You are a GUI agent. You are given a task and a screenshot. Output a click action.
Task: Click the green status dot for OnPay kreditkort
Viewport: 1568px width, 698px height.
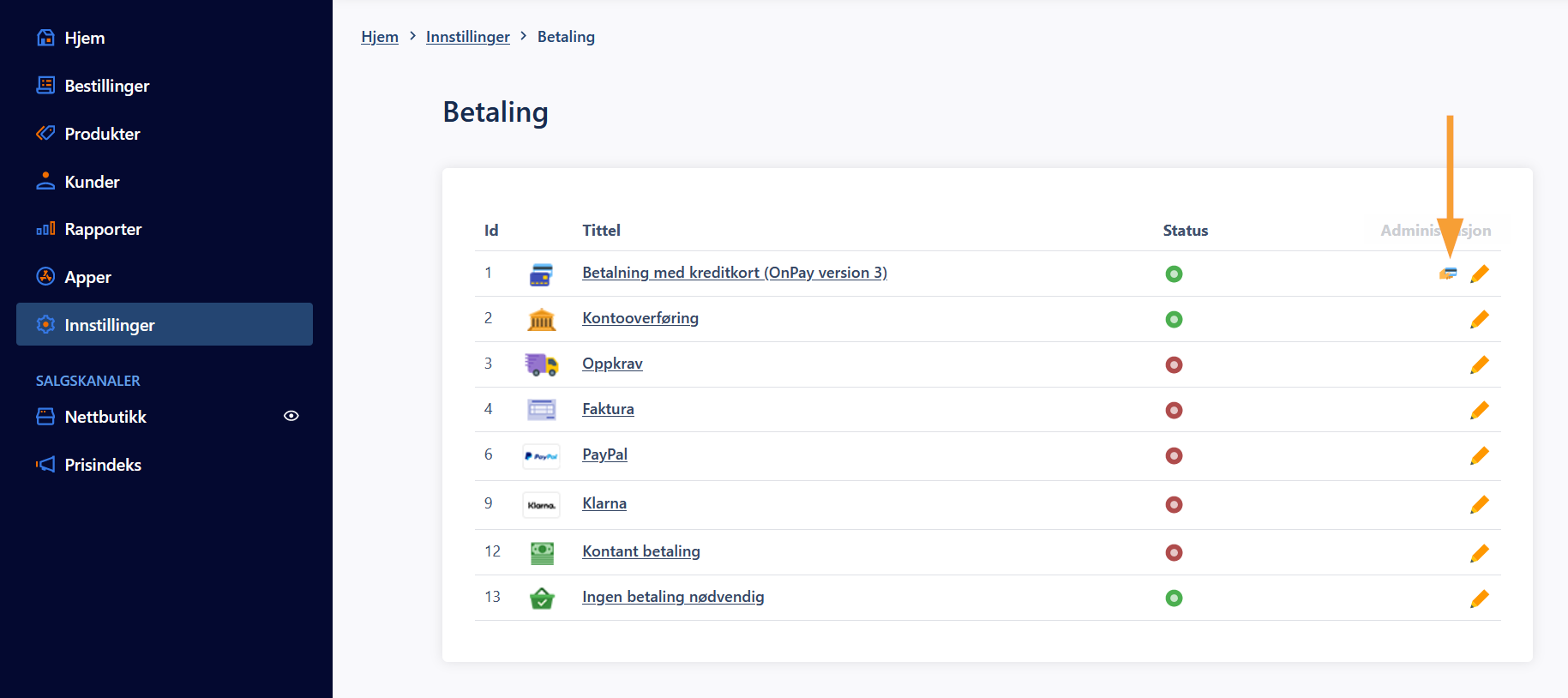coord(1174,274)
